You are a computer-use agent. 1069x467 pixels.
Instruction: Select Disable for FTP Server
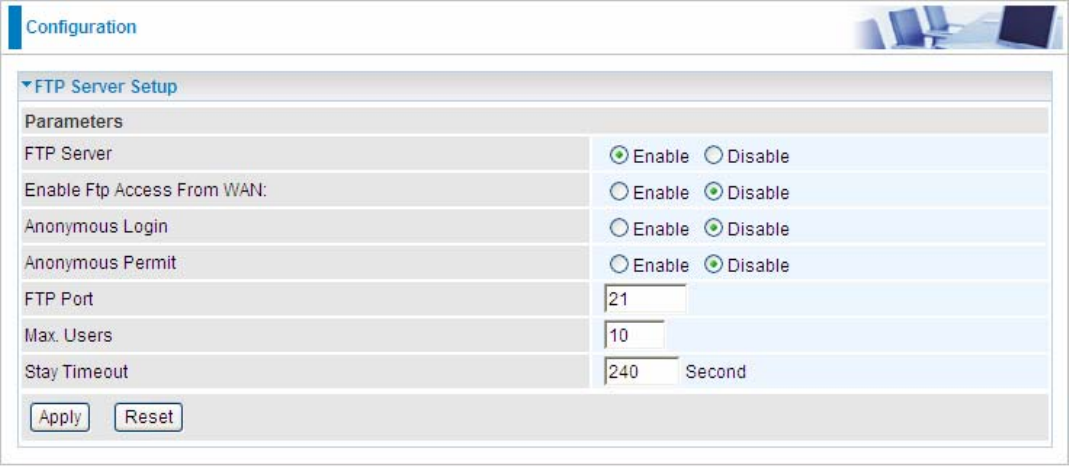(713, 156)
